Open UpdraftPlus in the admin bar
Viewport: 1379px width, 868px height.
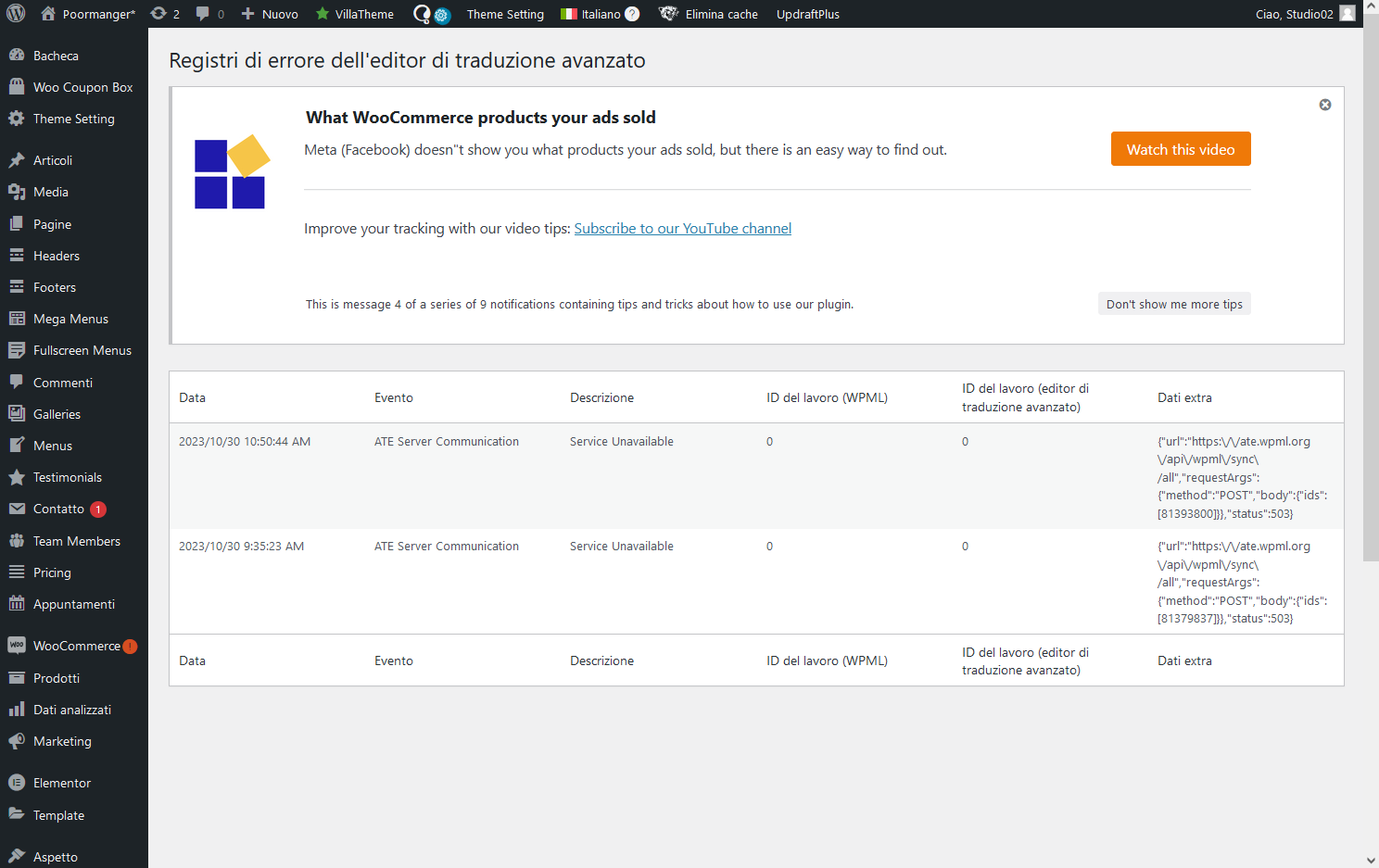point(808,14)
